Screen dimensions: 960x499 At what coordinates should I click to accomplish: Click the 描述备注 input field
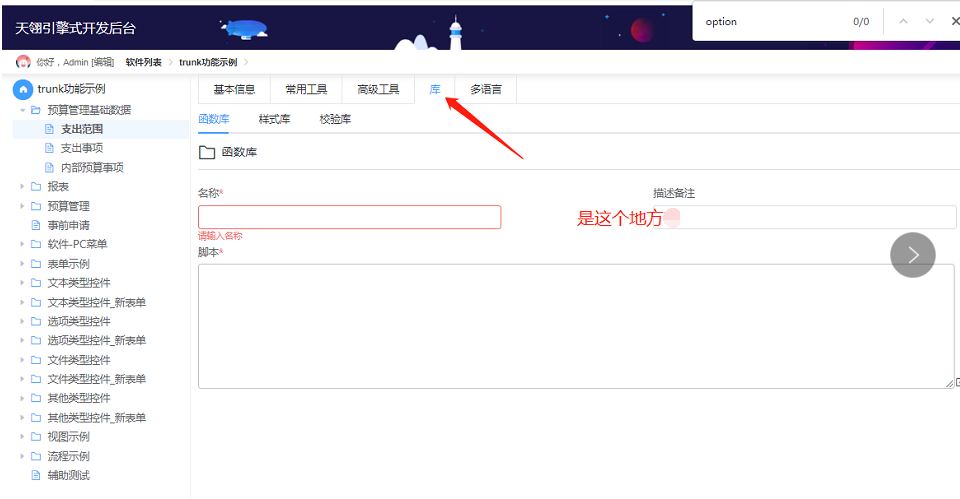pyautogui.click(x=805, y=217)
